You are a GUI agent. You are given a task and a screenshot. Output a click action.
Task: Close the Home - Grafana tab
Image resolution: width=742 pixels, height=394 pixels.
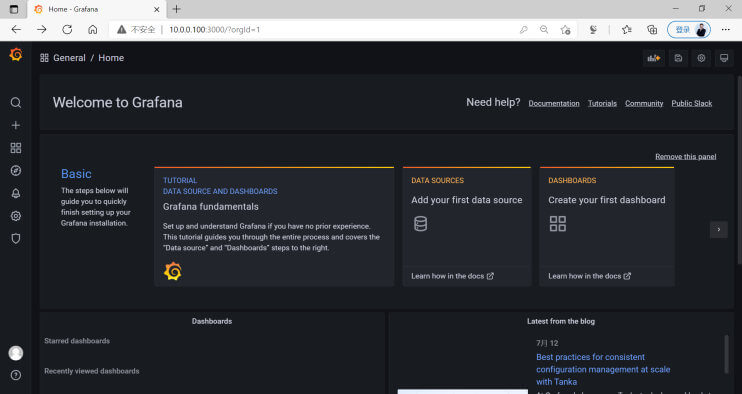157,9
